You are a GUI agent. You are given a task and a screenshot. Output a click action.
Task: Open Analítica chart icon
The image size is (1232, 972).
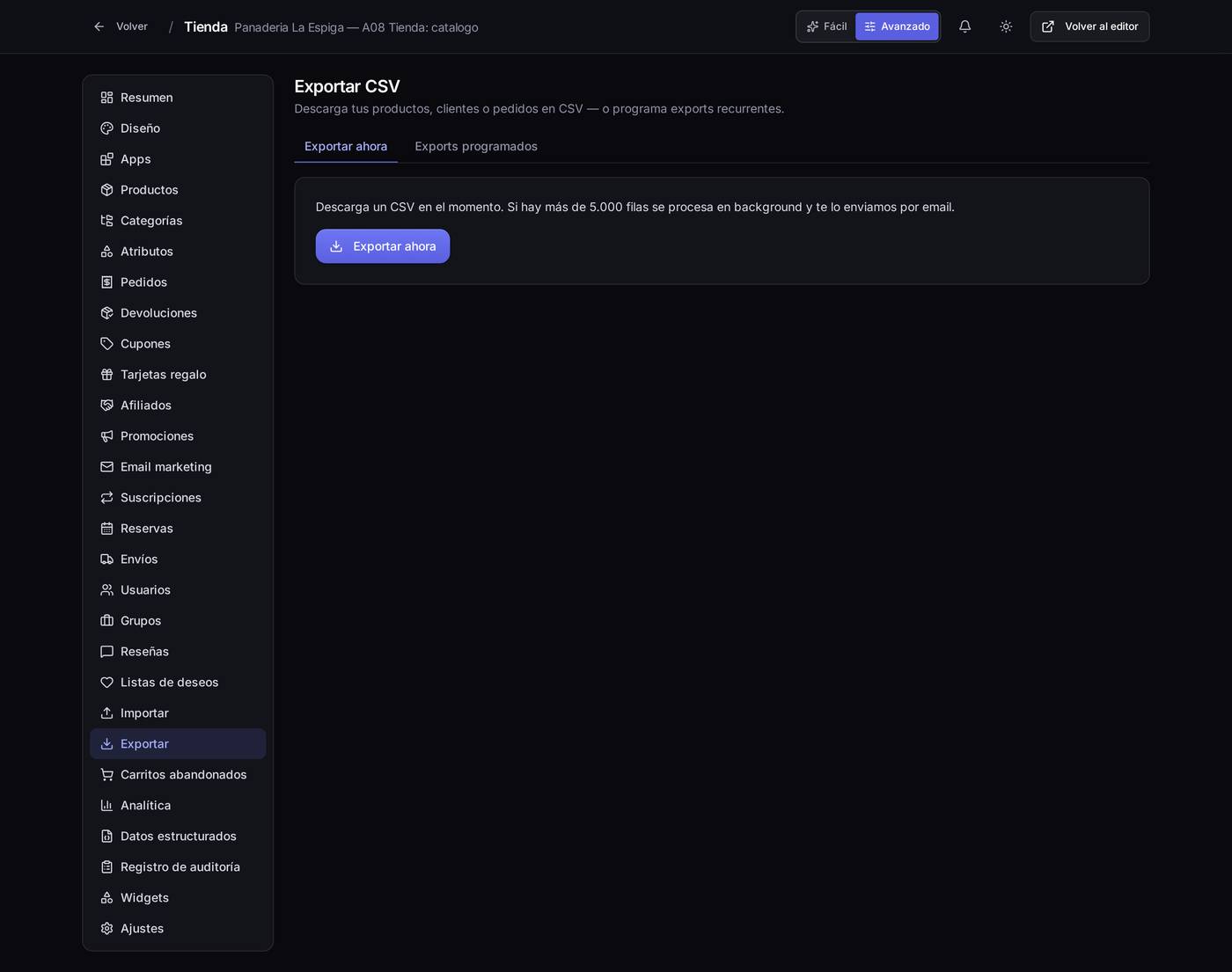coord(106,806)
